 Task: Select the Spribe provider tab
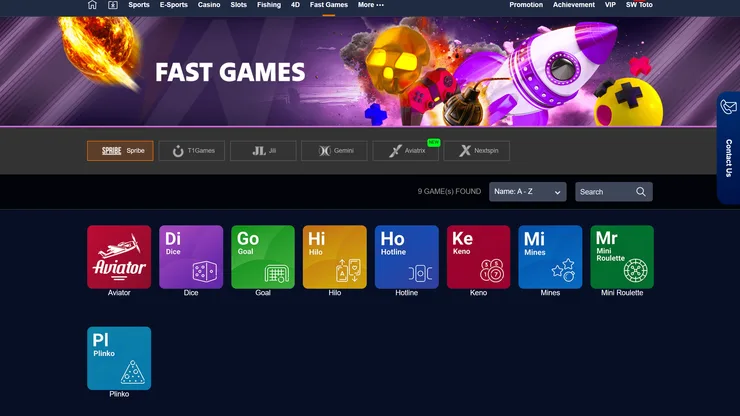point(120,151)
